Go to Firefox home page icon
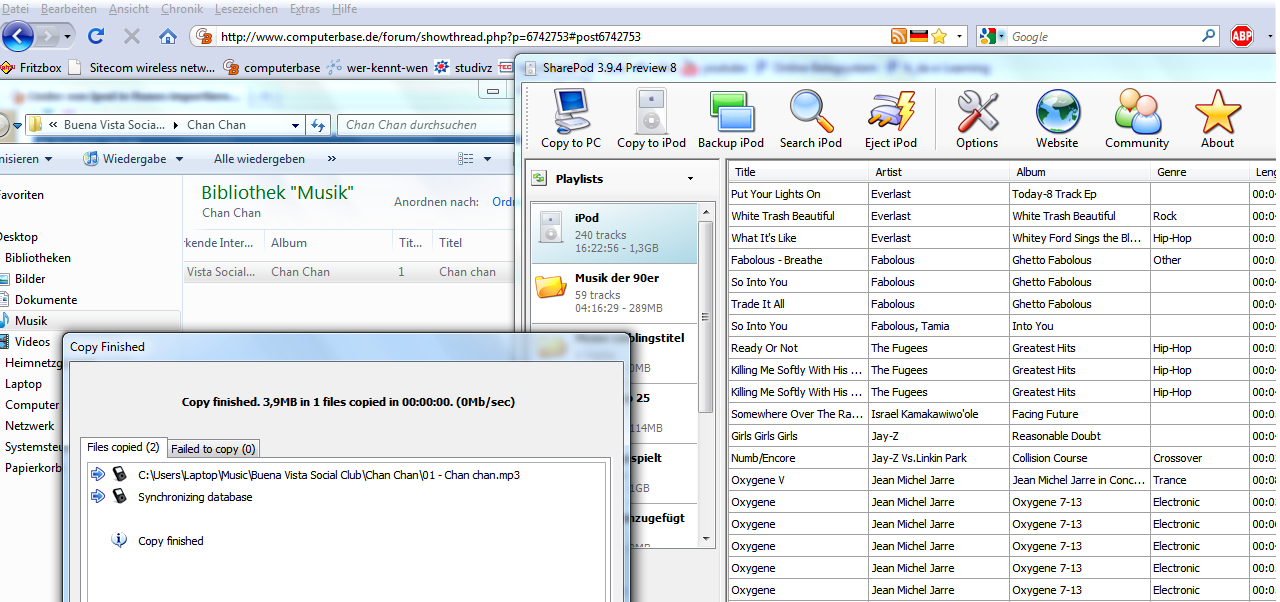 [x=168, y=36]
